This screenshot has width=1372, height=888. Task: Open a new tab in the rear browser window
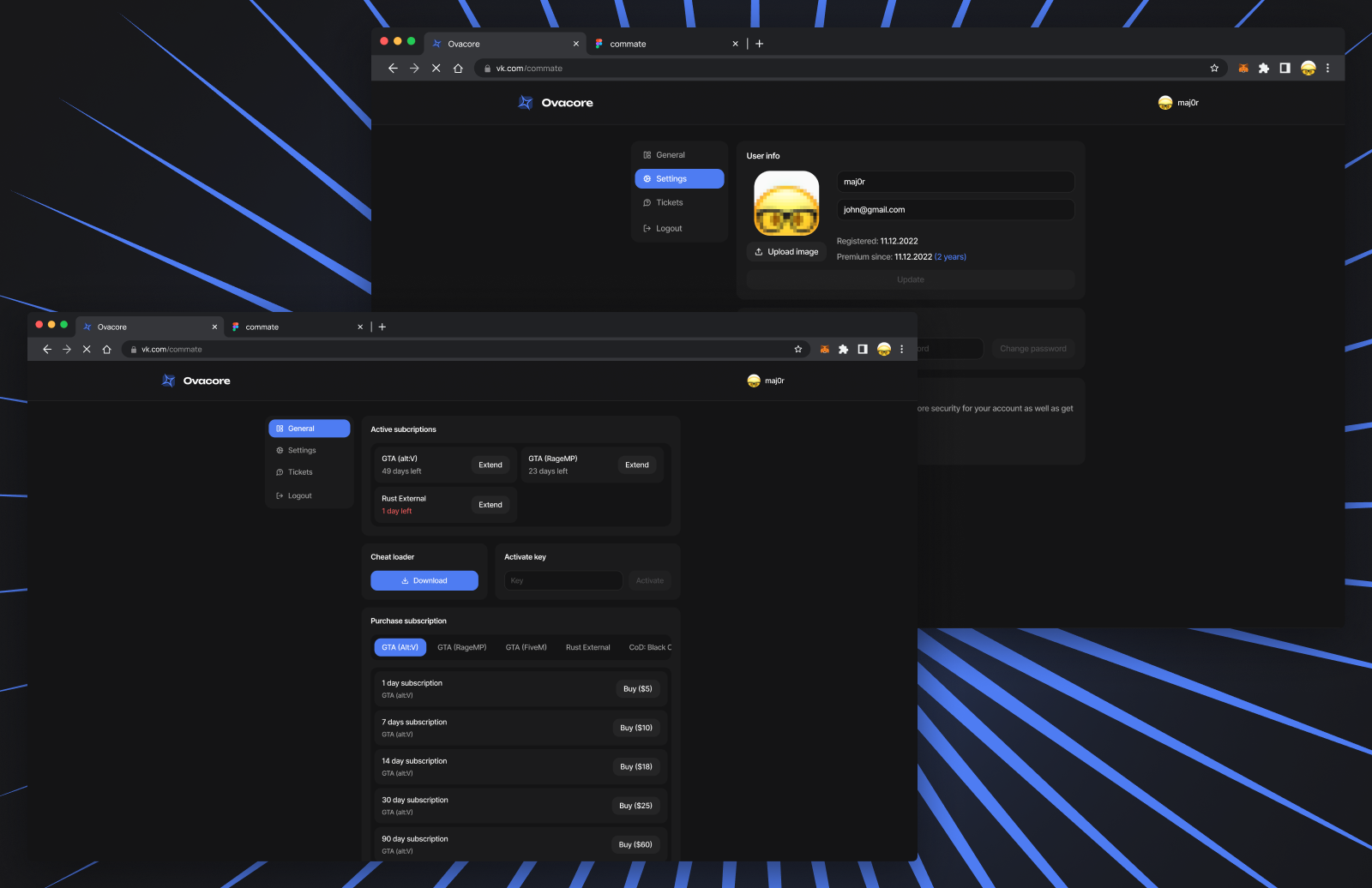[759, 44]
